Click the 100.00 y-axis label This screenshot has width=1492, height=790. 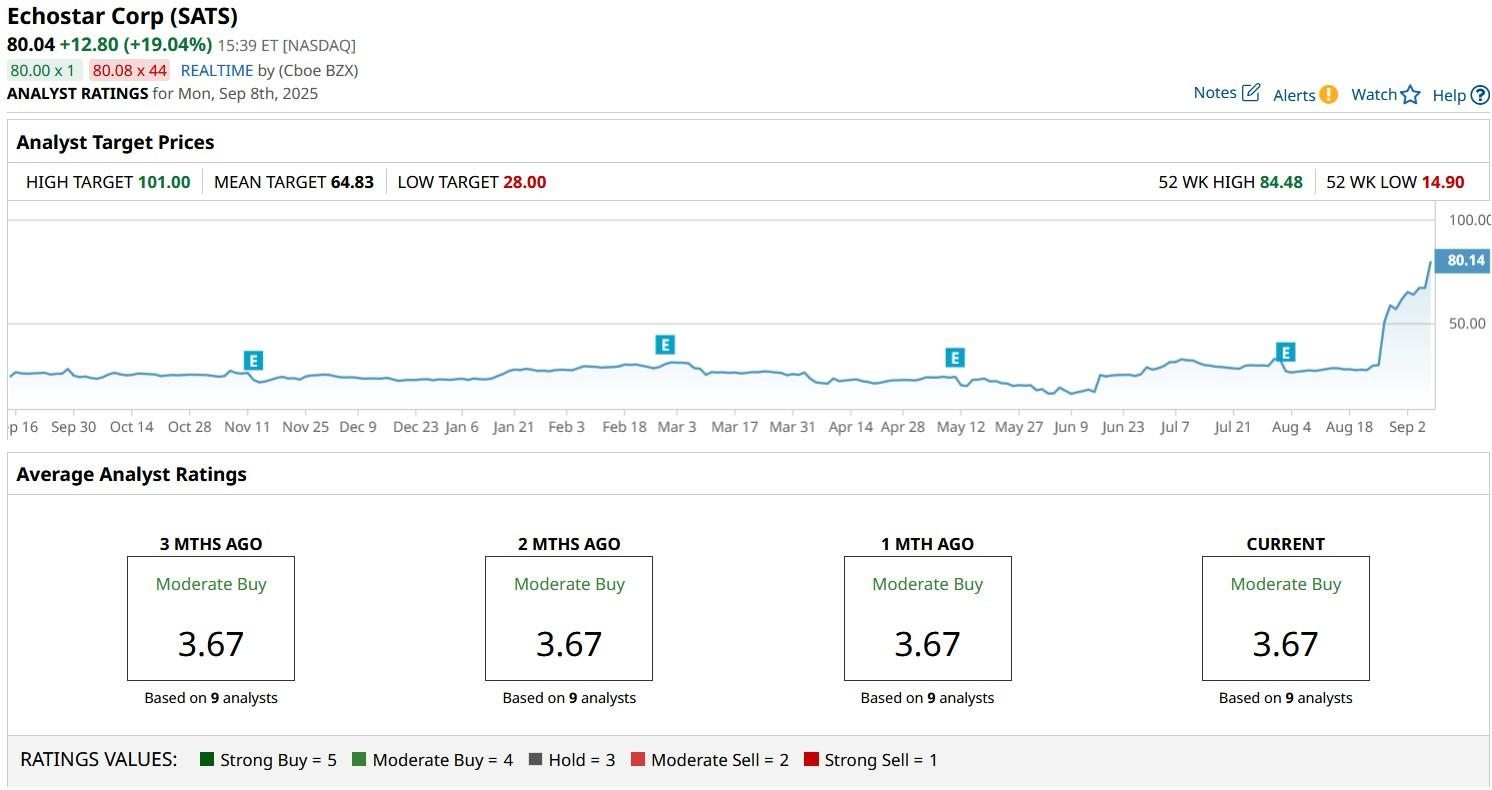pos(1469,220)
